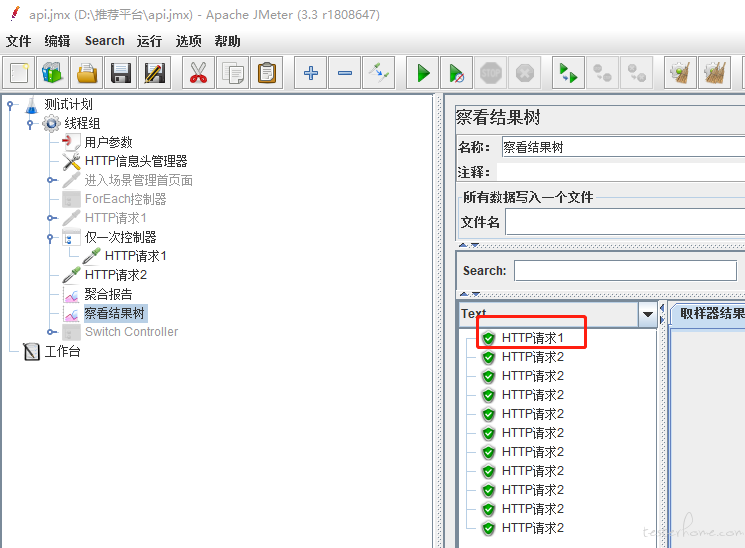
Task: Click the Shutdown grey X icon
Action: pyautogui.click(x=525, y=73)
